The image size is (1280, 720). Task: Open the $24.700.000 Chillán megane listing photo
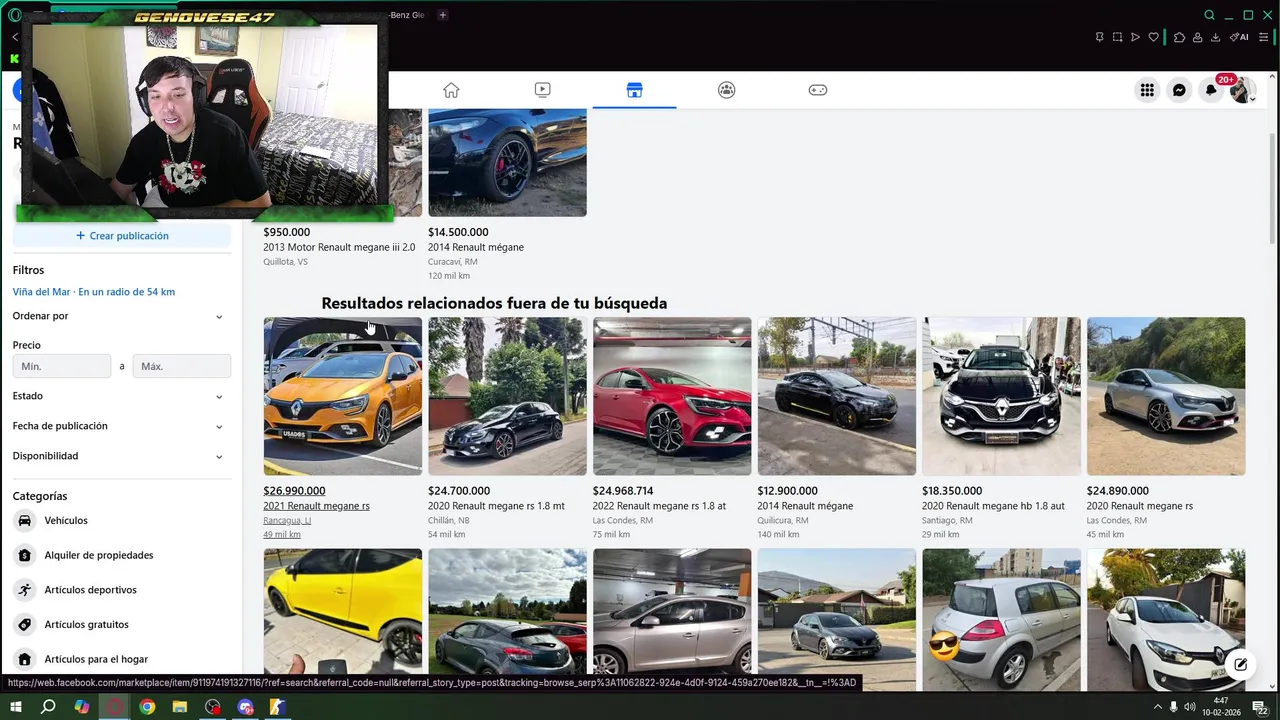pos(507,396)
